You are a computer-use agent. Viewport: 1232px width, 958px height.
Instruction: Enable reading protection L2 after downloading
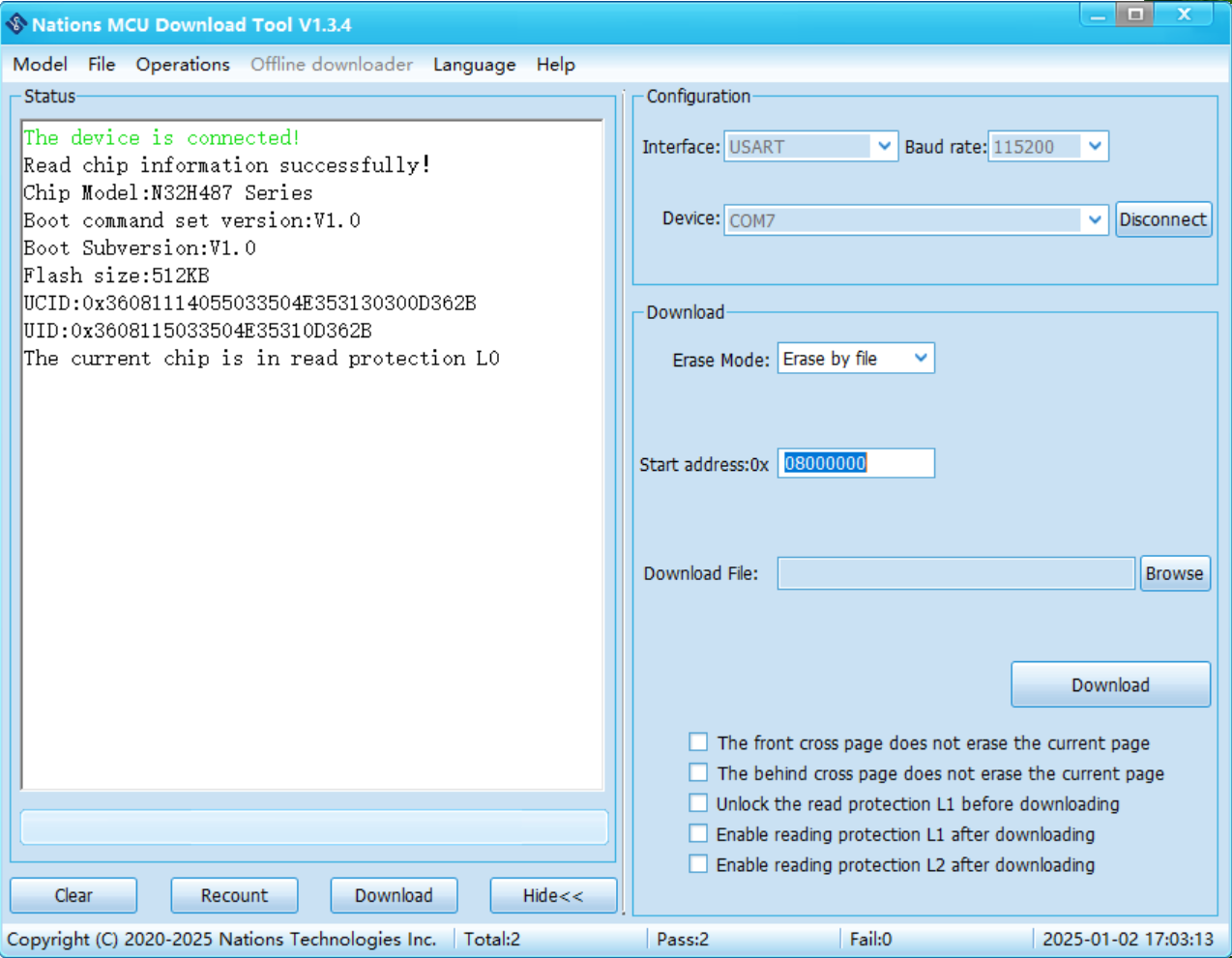(x=698, y=863)
